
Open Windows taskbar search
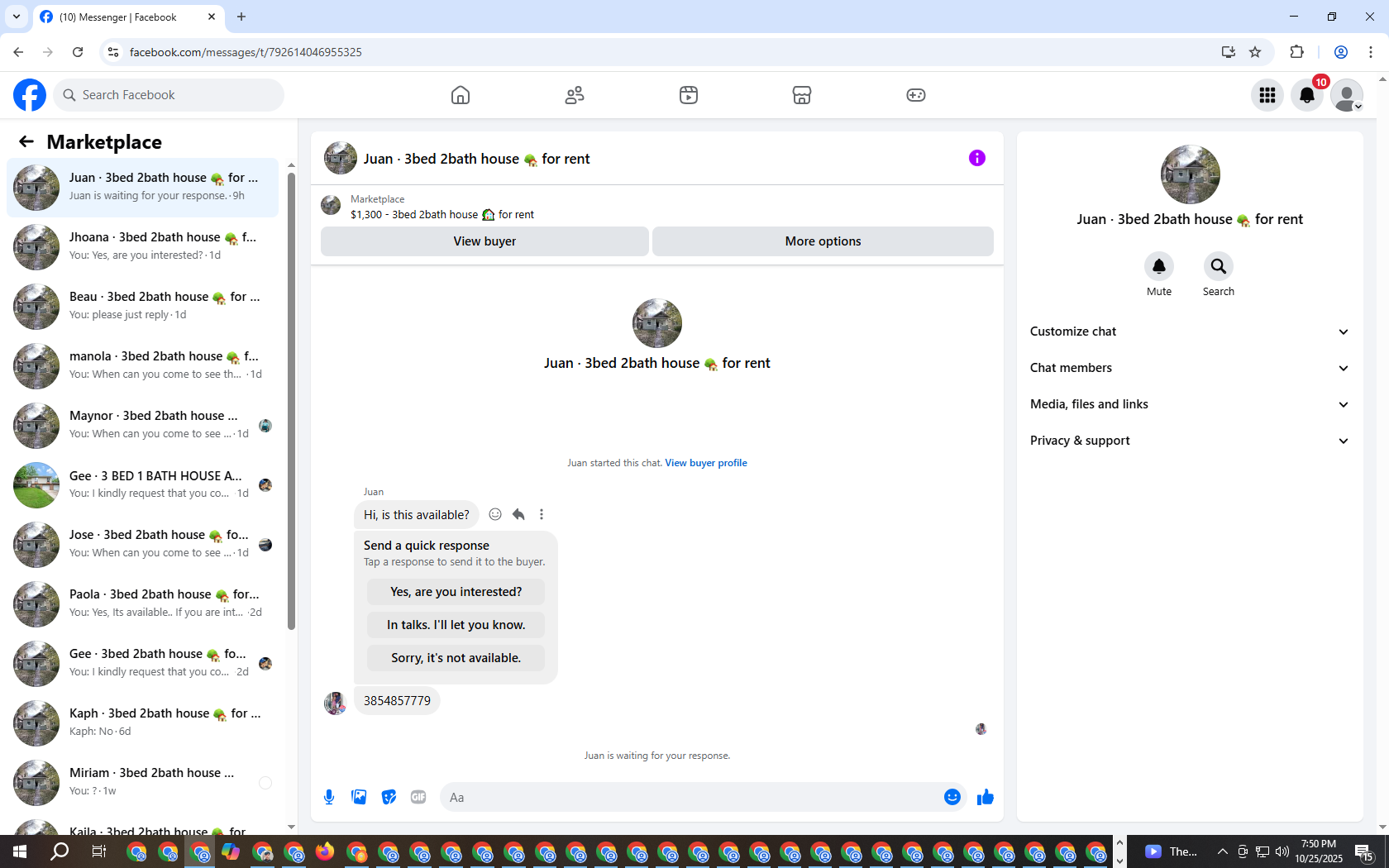point(60,851)
